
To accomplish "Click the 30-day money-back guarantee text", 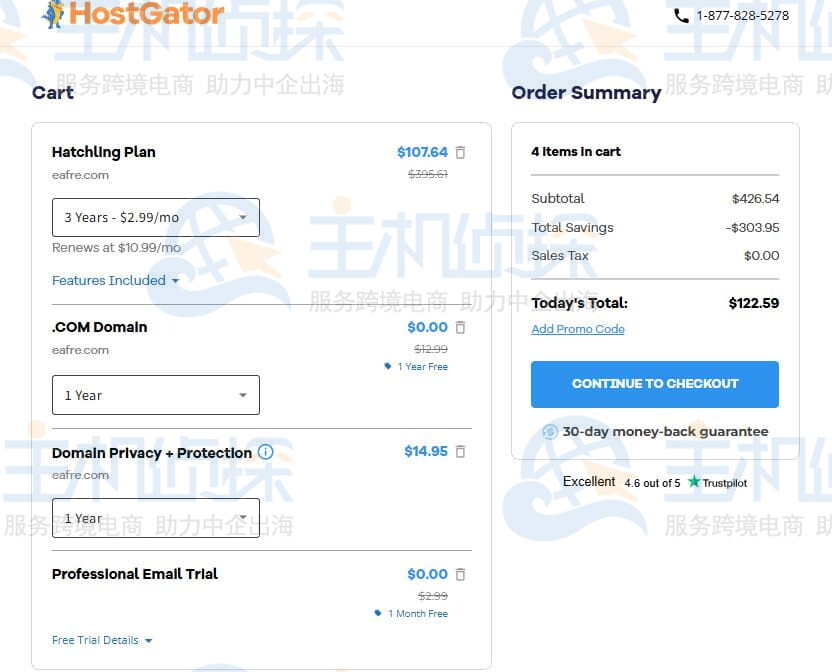I will pyautogui.click(x=665, y=432).
